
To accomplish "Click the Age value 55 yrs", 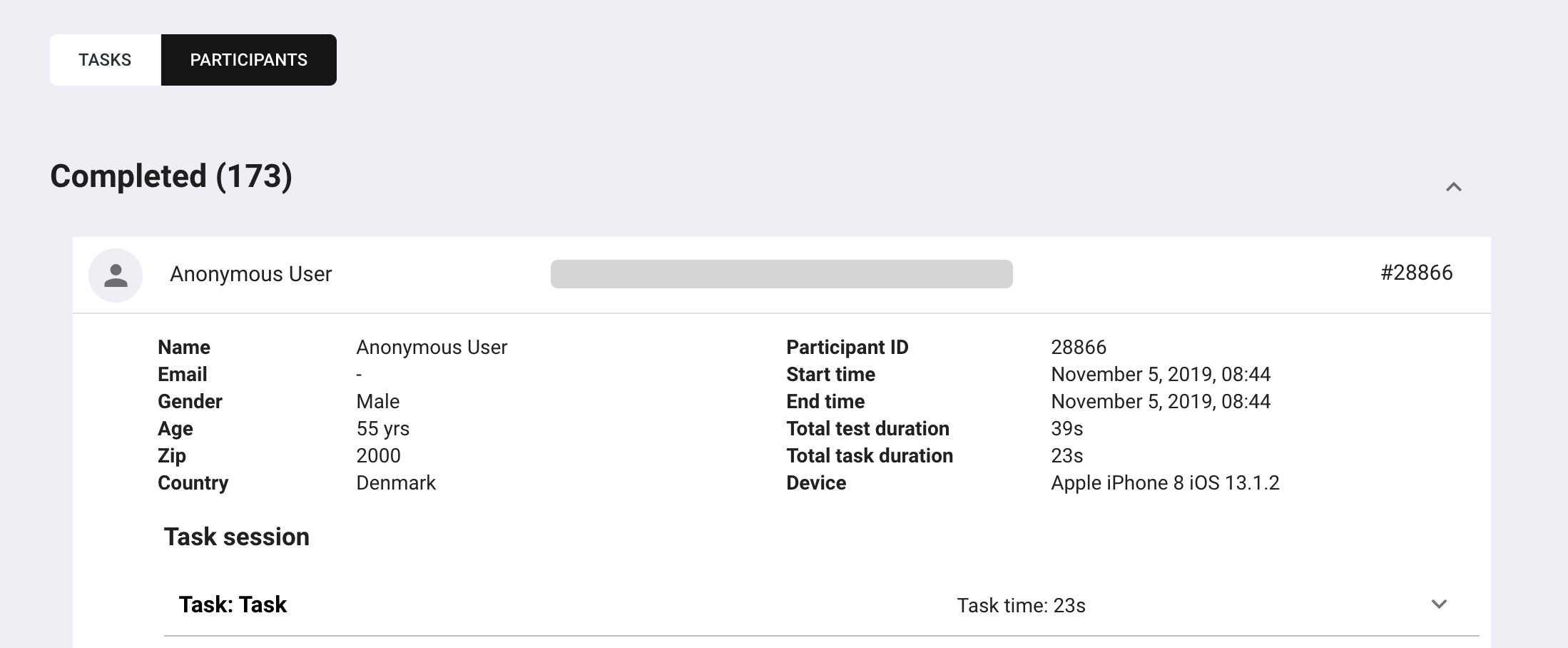I will click(383, 429).
